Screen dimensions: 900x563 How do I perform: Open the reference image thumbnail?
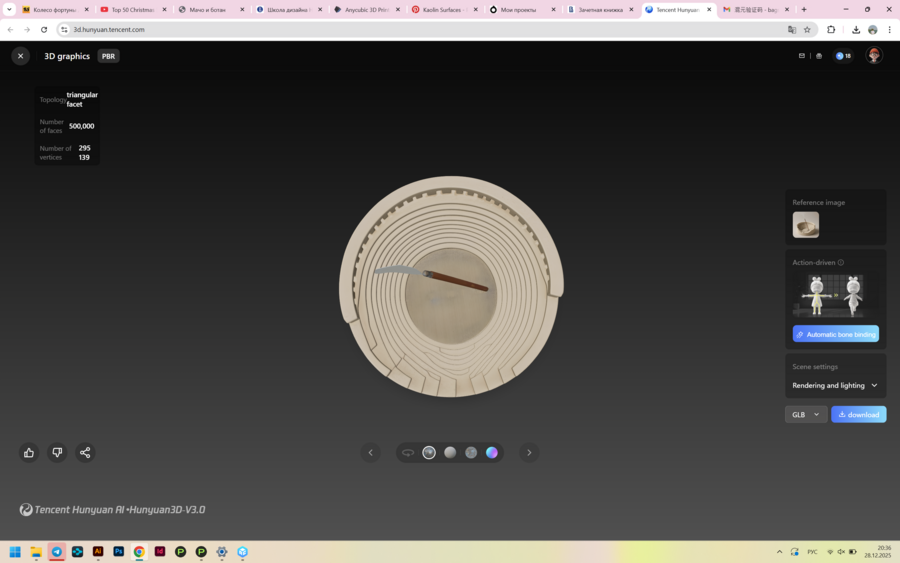806,225
